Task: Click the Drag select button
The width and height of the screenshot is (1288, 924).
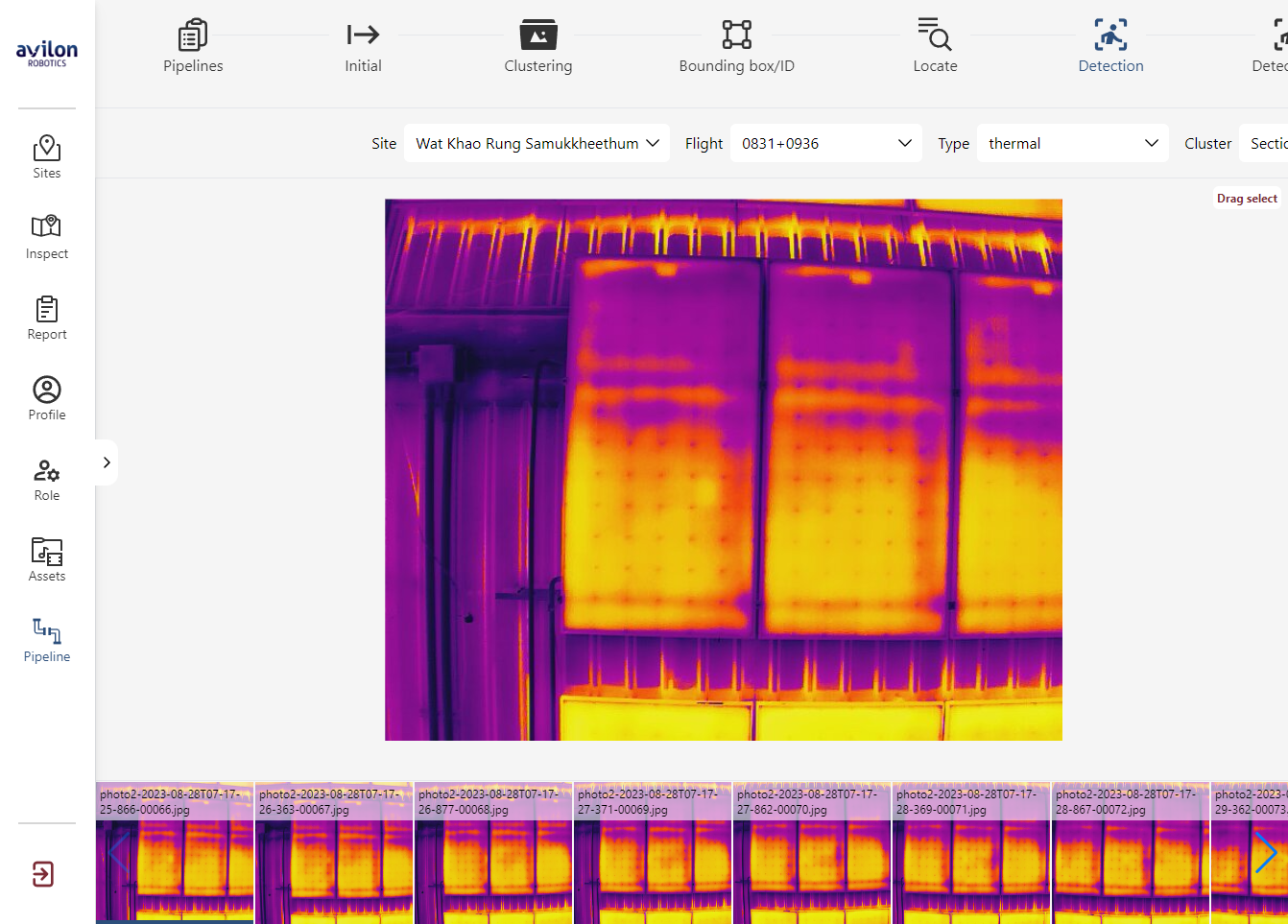Action: tap(1247, 199)
